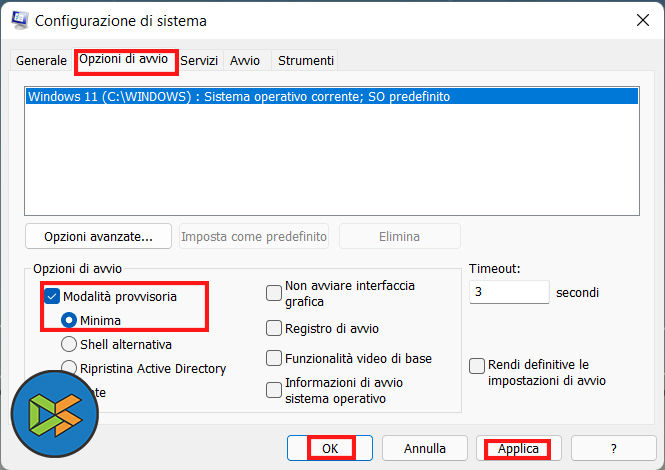Close the Configurazione di sistema window

[640, 20]
